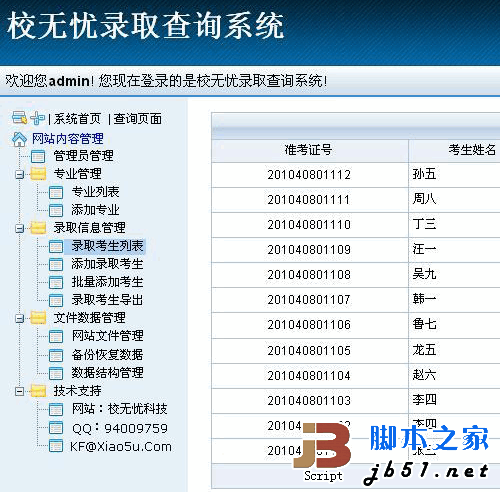Click exam number 201040801110
Screen dimensions: 500x492
click(x=309, y=225)
